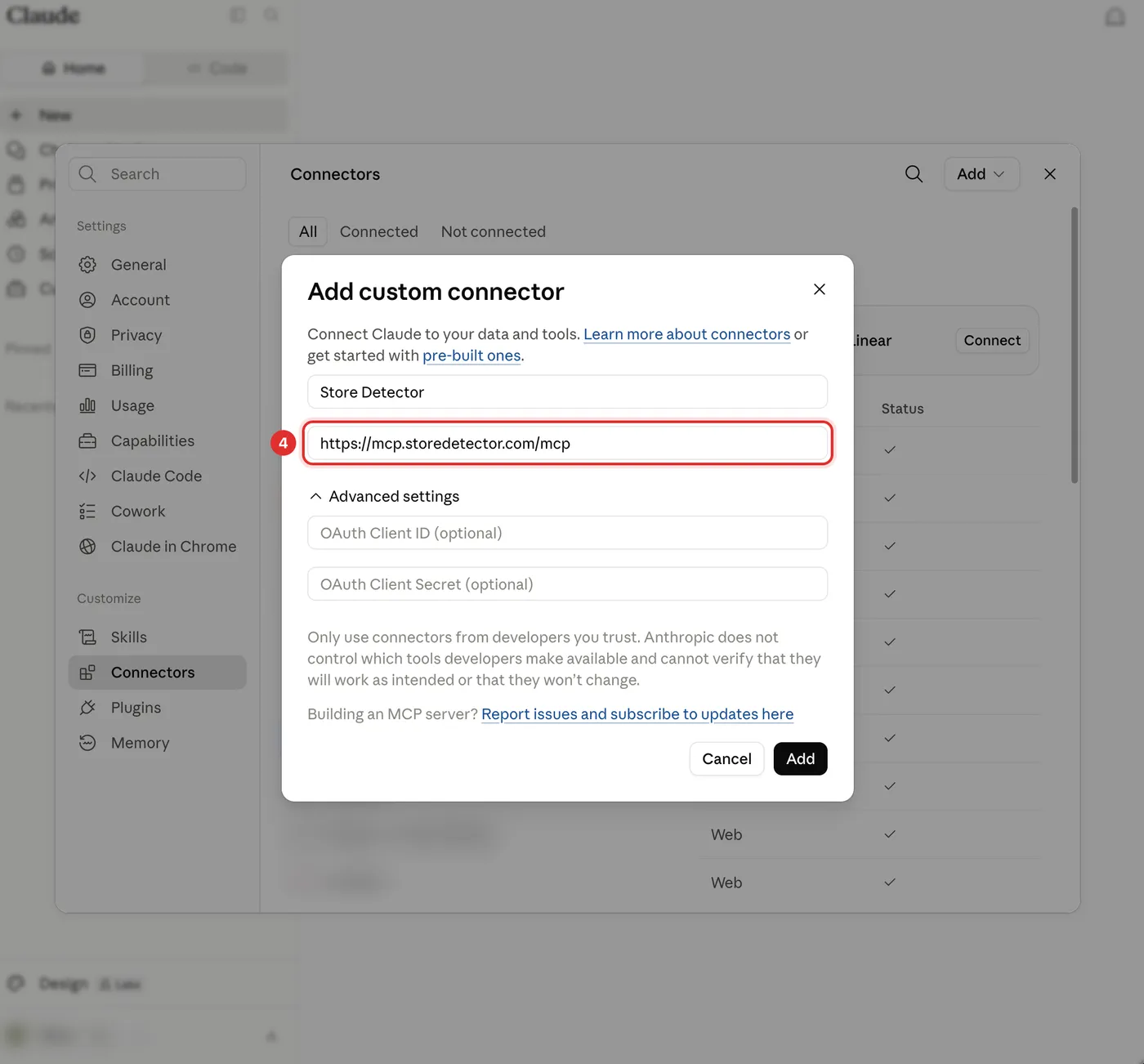Open Claude Code settings
Viewport: 1144px width, 1064px height.
click(158, 476)
